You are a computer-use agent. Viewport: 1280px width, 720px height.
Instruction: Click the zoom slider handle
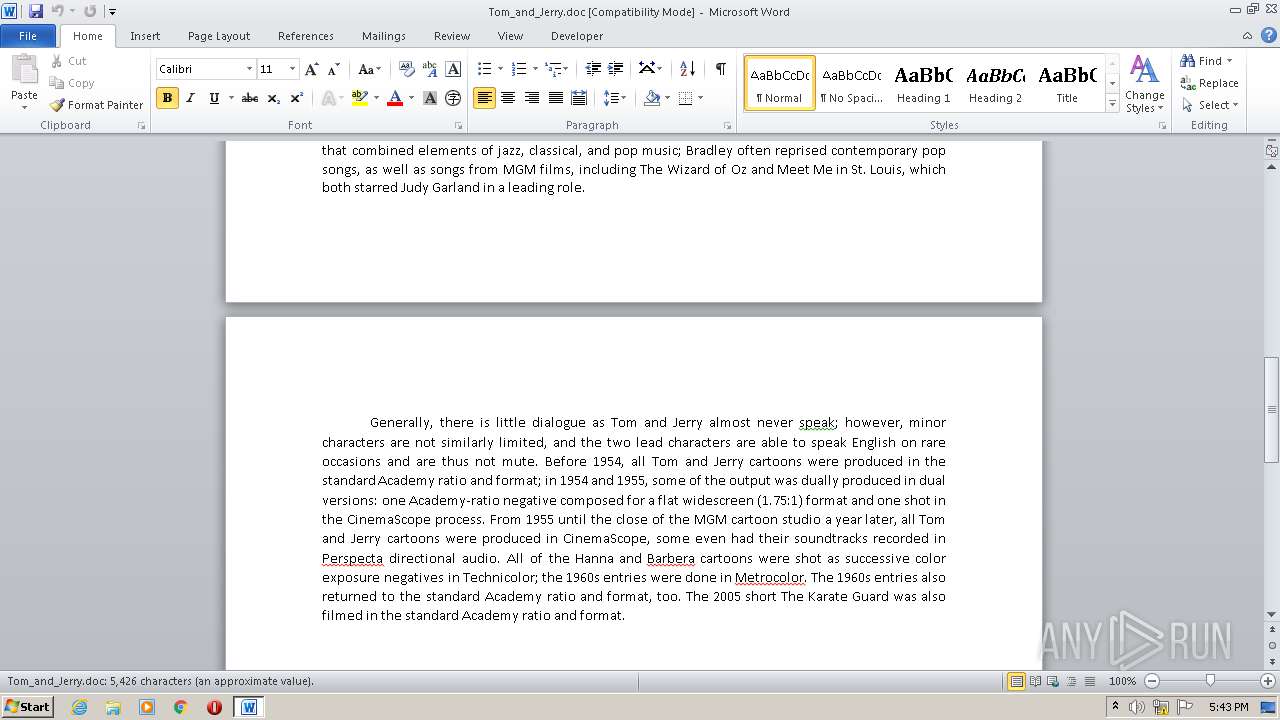coord(1210,681)
